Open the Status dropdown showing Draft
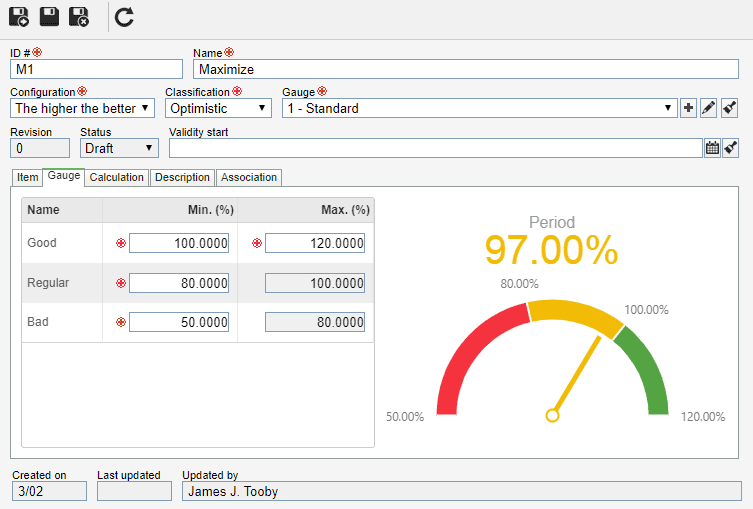 pyautogui.click(x=119, y=148)
